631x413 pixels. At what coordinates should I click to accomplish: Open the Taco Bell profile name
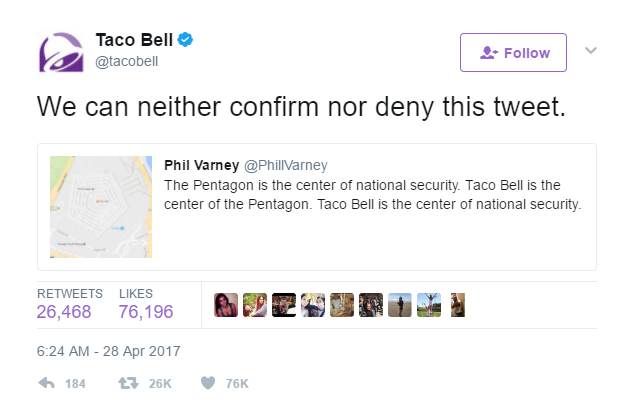[x=134, y=40]
